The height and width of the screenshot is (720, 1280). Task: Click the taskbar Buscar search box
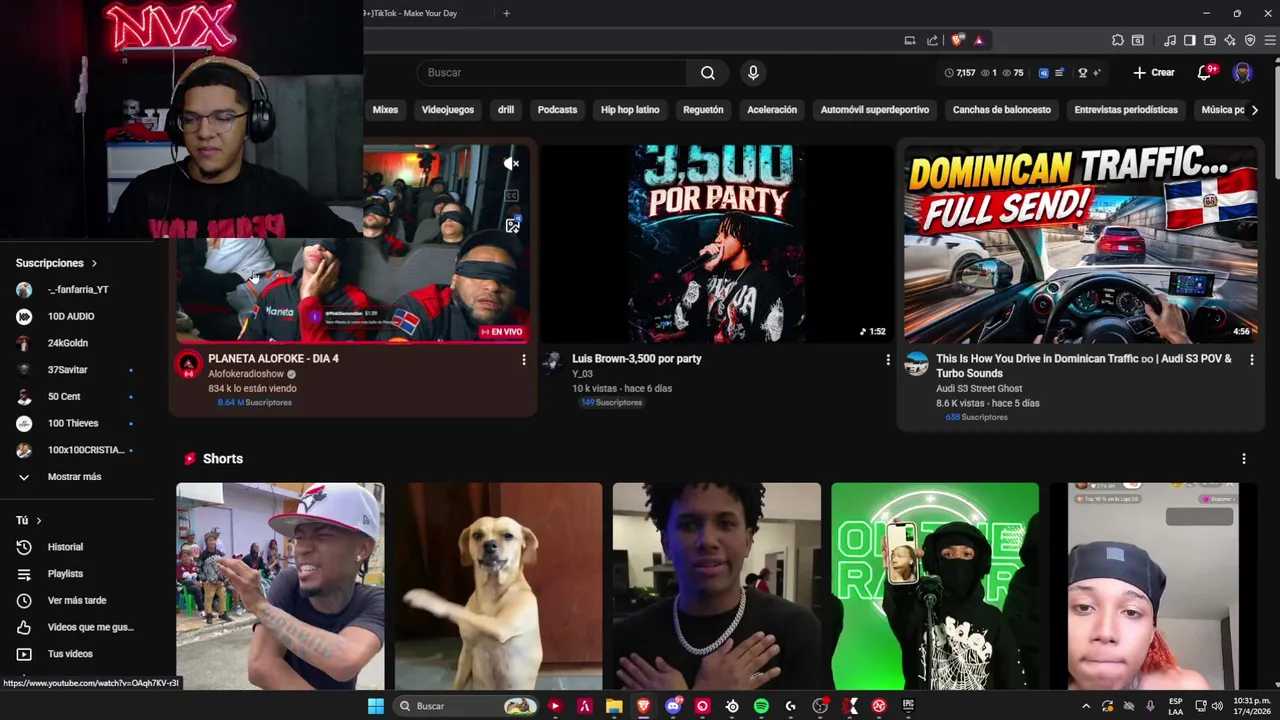click(468, 706)
